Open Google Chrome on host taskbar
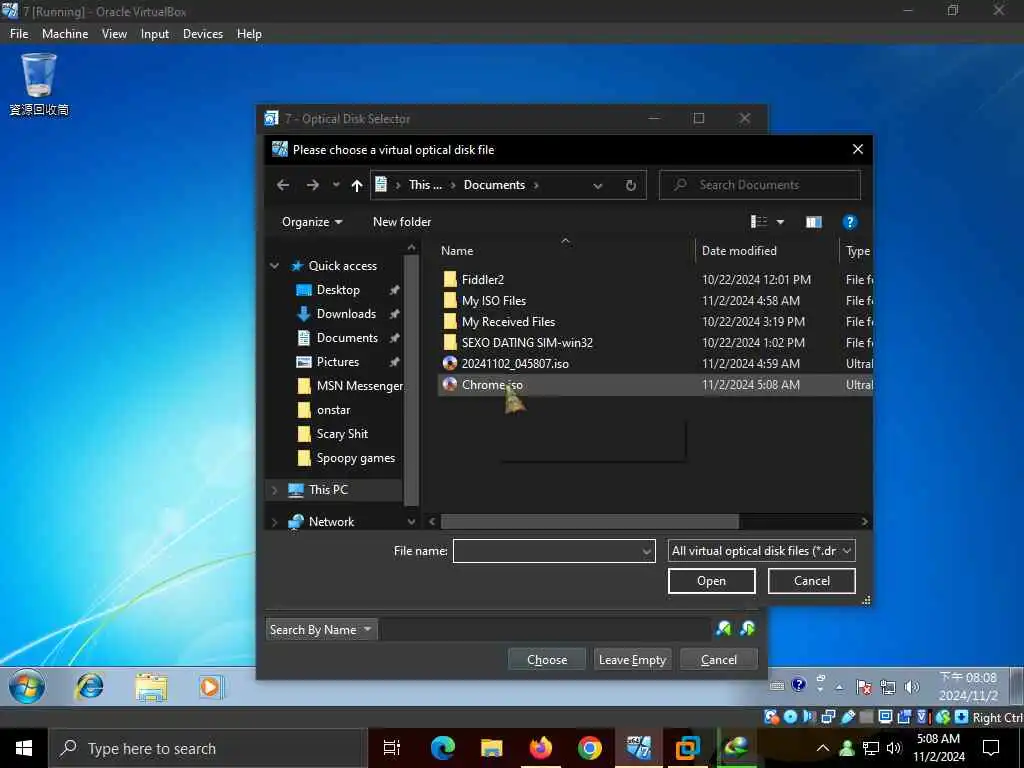The image size is (1024, 768). pos(589,748)
